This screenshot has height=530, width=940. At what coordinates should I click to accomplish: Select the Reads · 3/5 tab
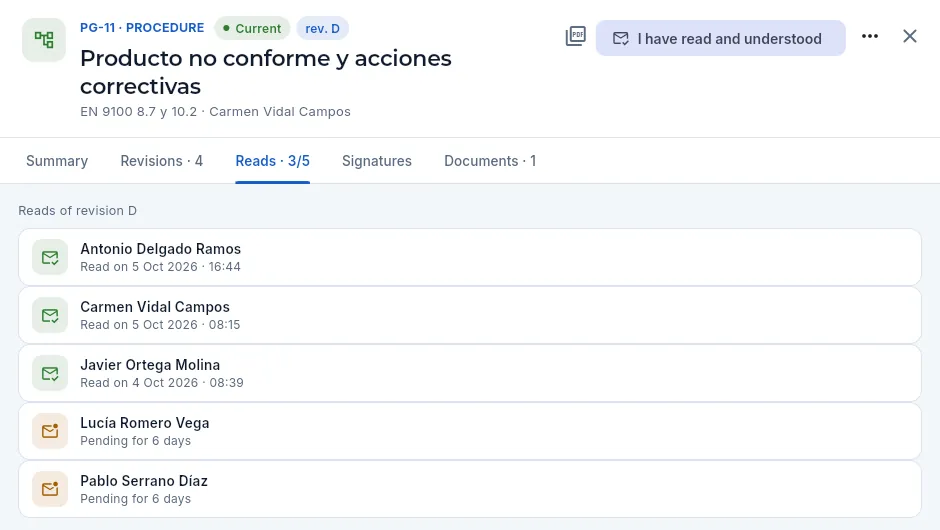point(273,161)
